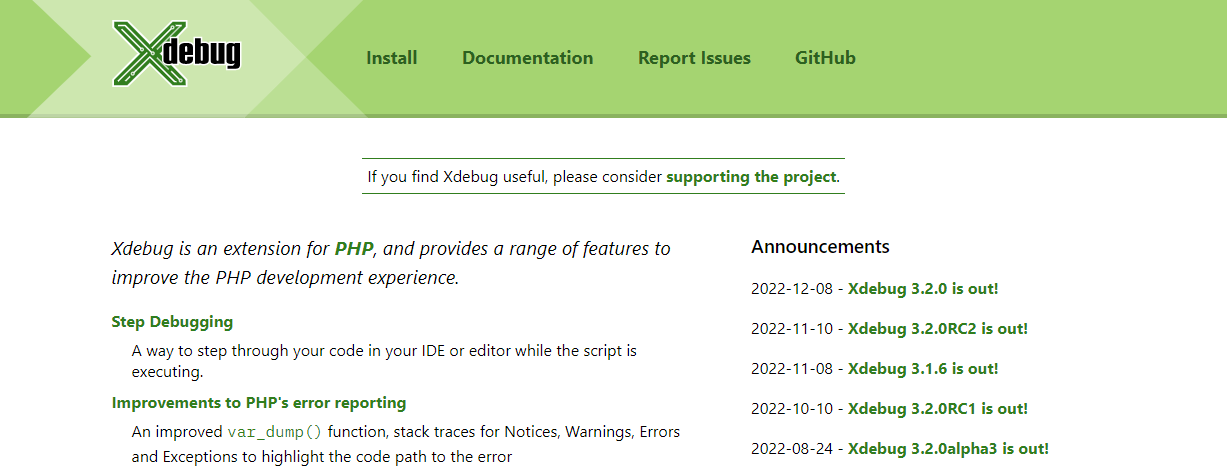The image size is (1227, 475).
Task: Open the Step Debugging feature link
Action: (x=172, y=322)
